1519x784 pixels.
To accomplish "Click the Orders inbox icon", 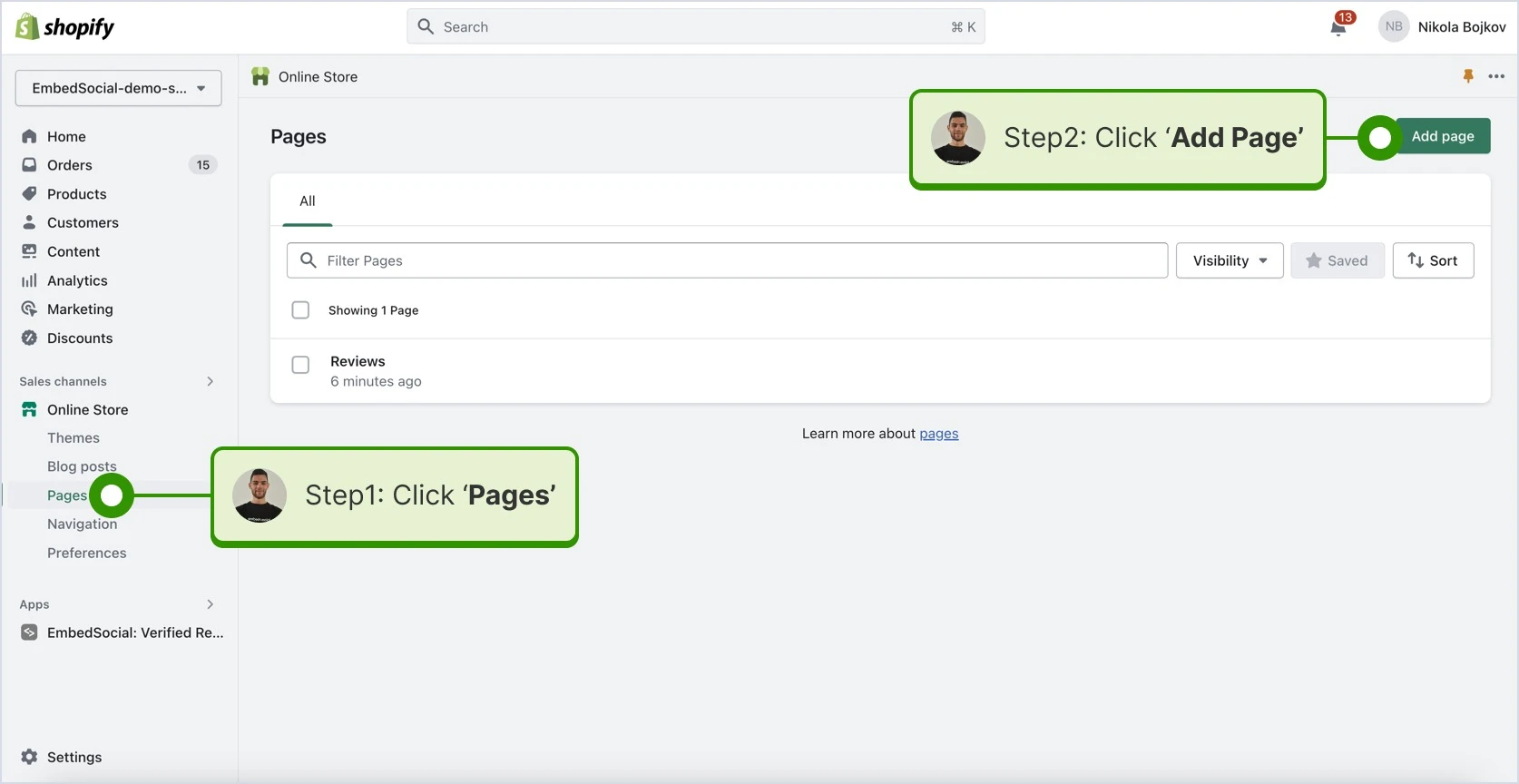I will pyautogui.click(x=29, y=165).
